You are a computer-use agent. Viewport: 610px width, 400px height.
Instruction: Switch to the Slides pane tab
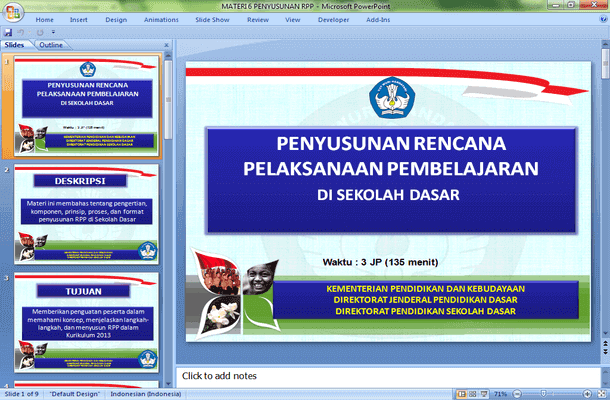point(14,45)
